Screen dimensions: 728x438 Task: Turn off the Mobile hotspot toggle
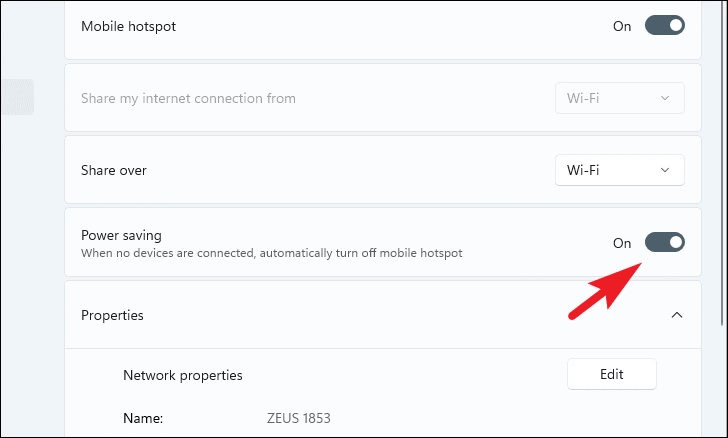(x=664, y=26)
